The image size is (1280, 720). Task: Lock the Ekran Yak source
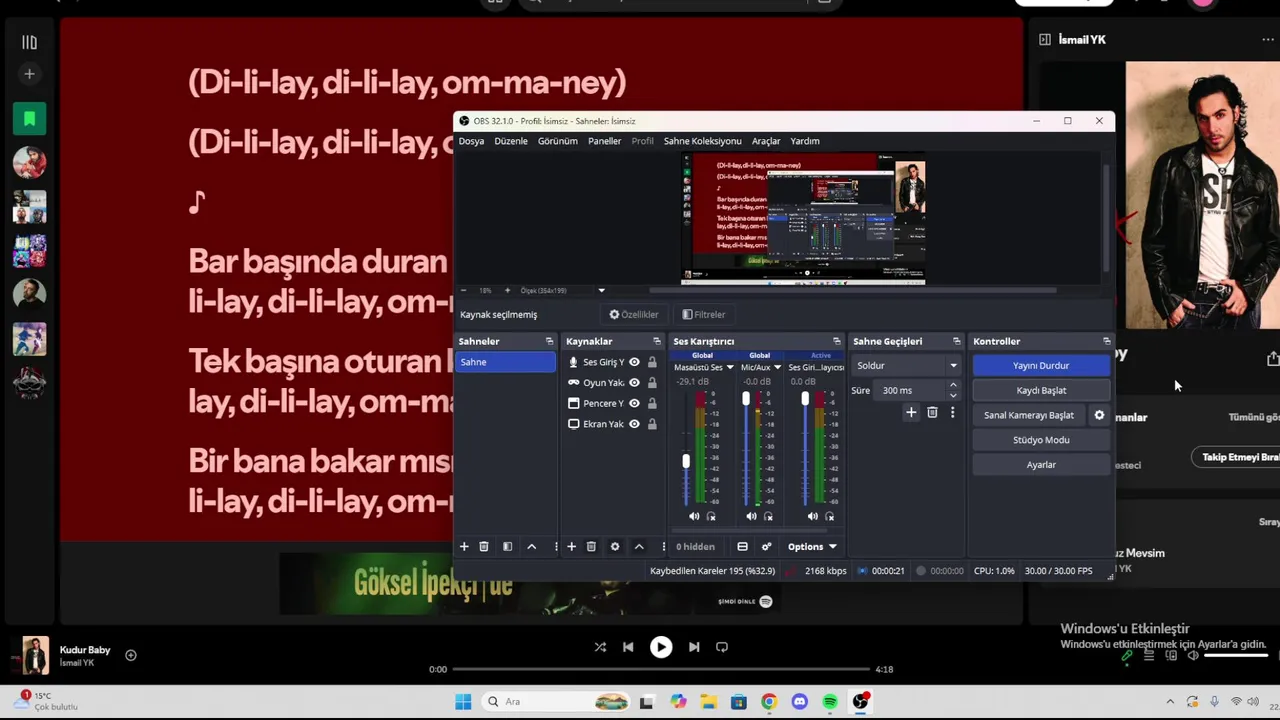tap(652, 424)
